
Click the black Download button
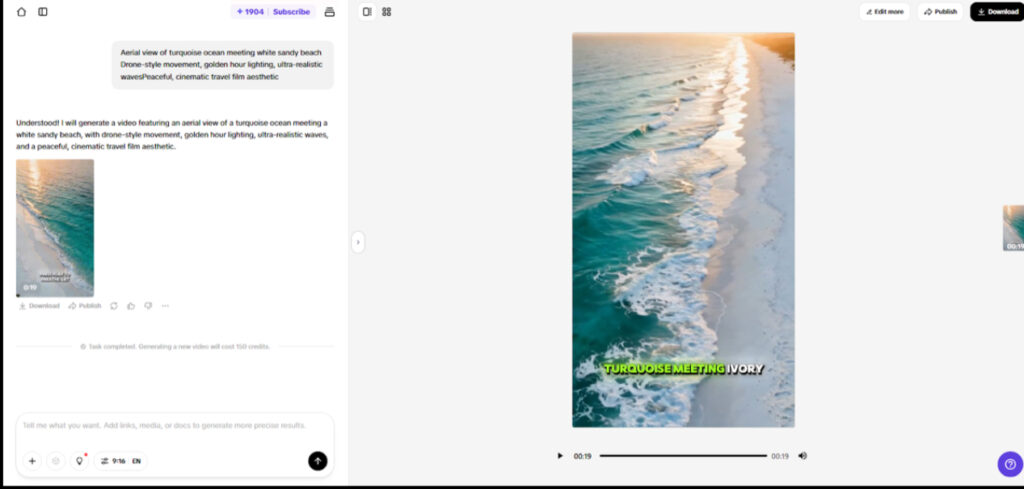point(997,12)
